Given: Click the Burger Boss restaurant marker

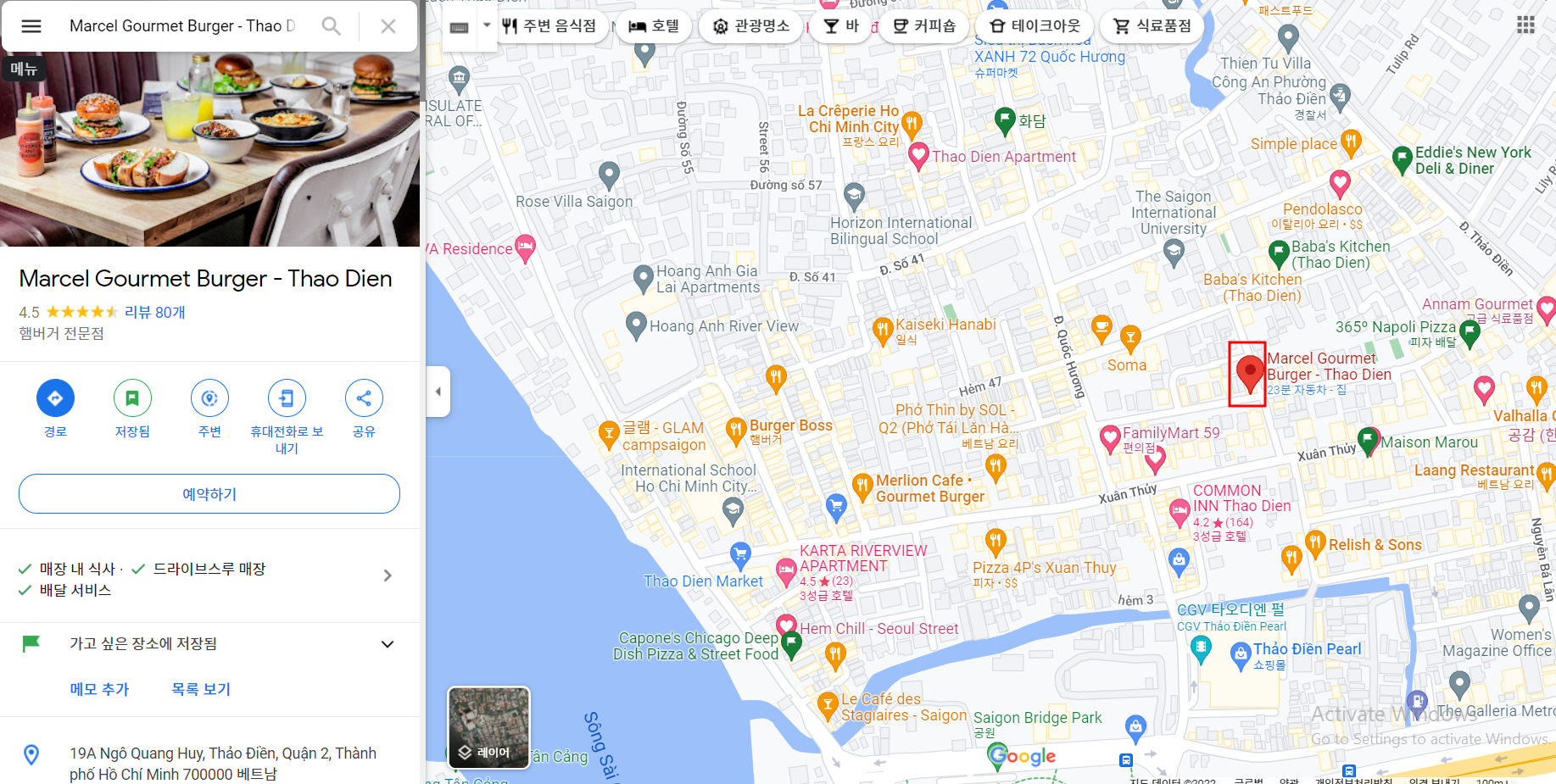Looking at the screenshot, I should point(736,431).
